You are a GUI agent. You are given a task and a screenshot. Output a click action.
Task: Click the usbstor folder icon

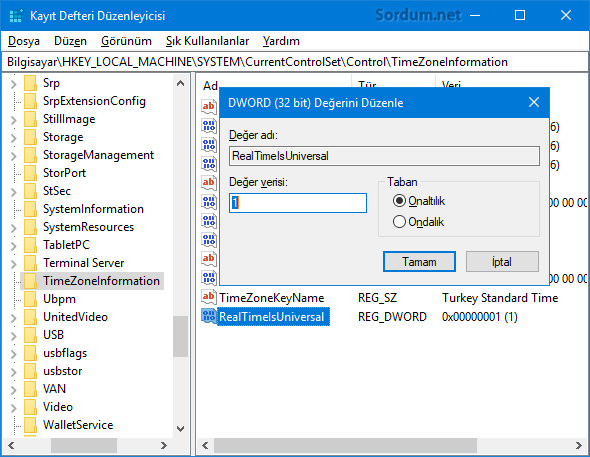point(30,370)
